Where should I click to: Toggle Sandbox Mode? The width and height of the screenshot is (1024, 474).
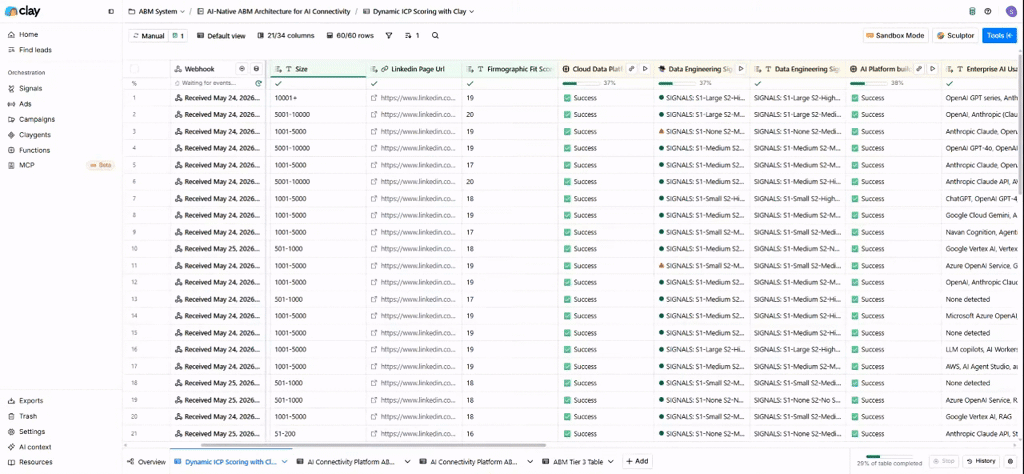pyautogui.click(x=895, y=36)
